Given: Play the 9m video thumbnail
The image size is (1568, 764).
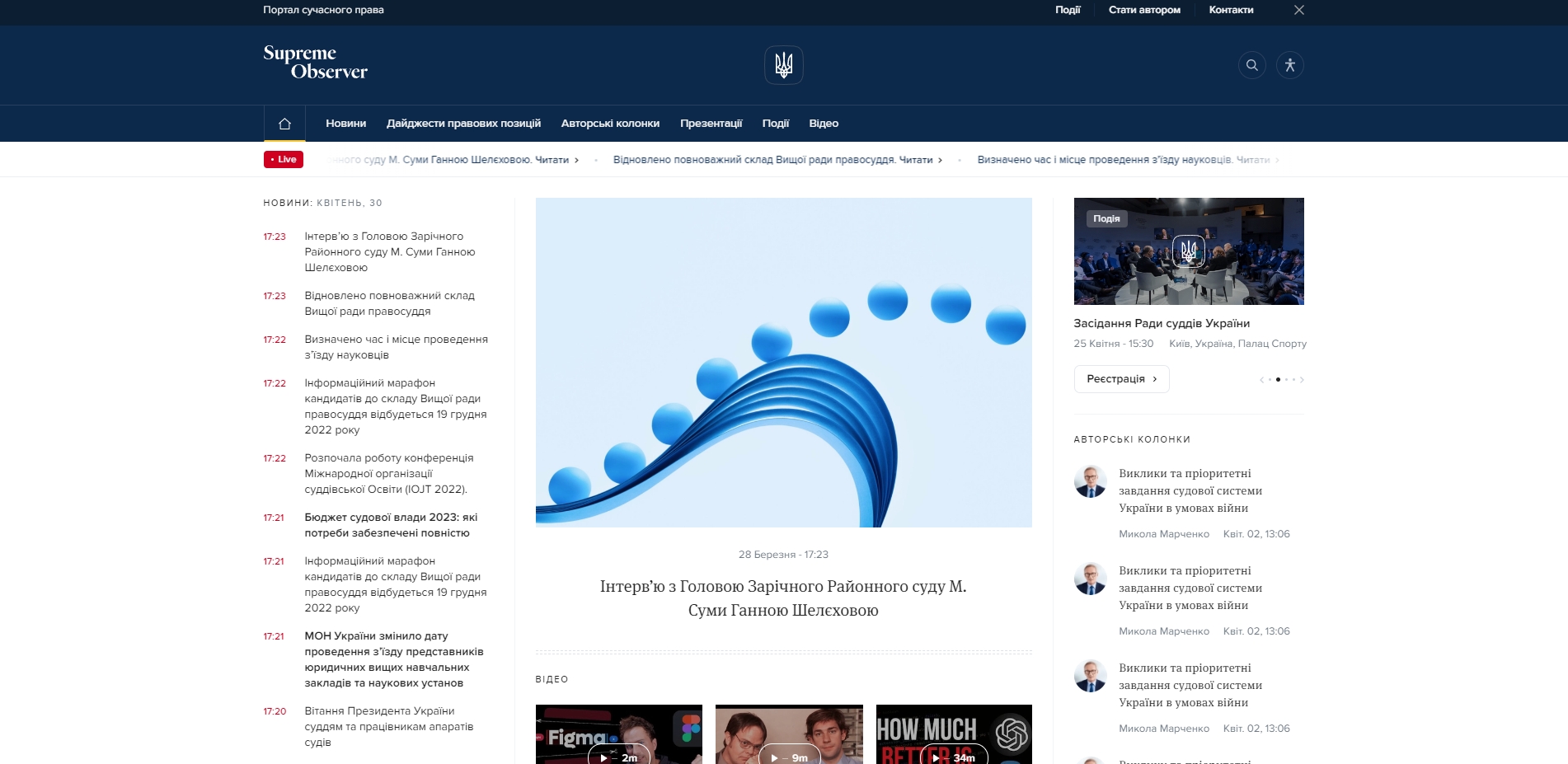Looking at the screenshot, I should pos(789,734).
